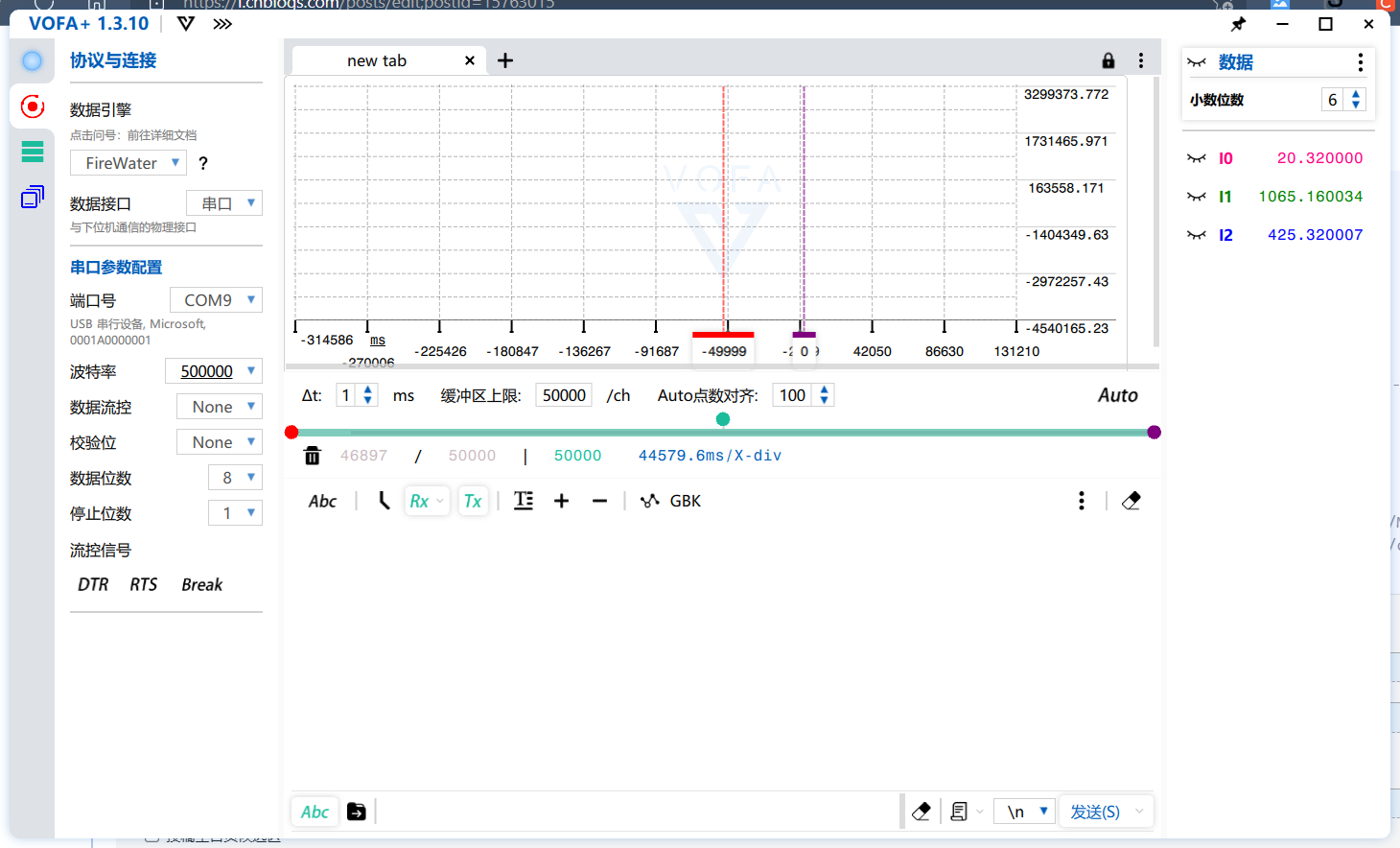Click the GBK encoding label
The width and height of the screenshot is (1400, 848).
click(686, 501)
